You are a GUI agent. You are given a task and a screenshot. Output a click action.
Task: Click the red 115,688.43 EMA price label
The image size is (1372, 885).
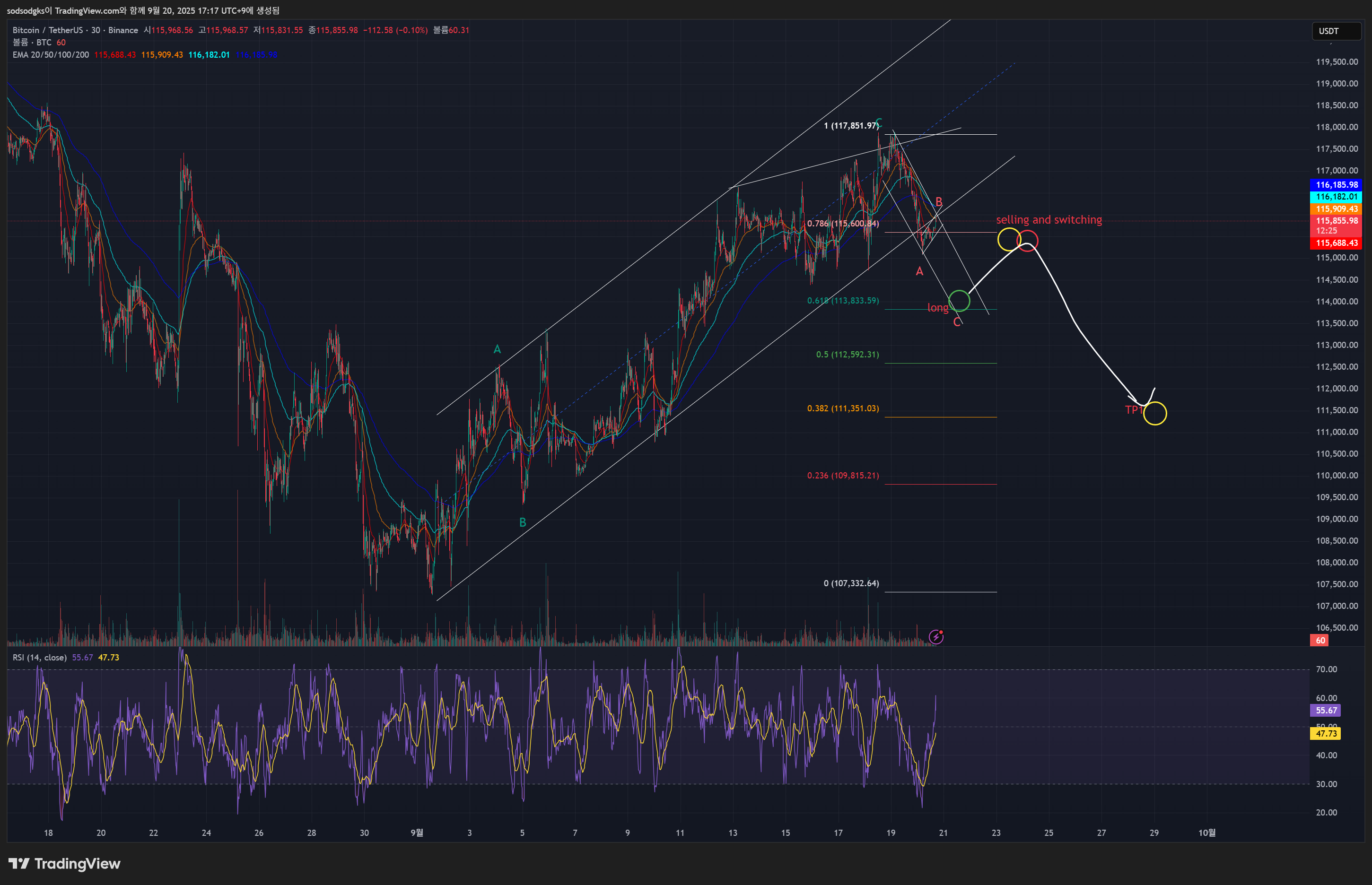1336,243
